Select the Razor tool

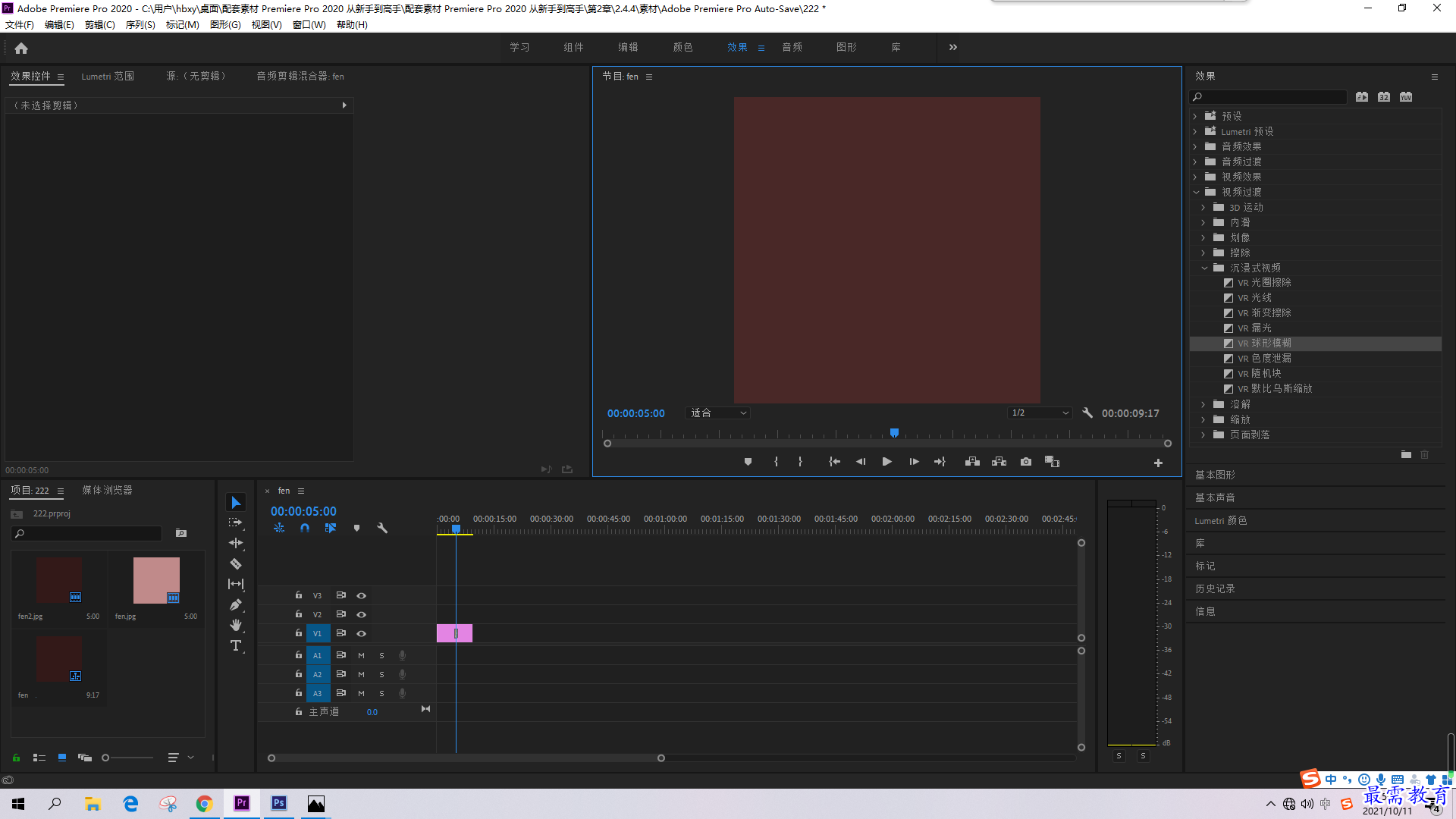pyautogui.click(x=236, y=563)
